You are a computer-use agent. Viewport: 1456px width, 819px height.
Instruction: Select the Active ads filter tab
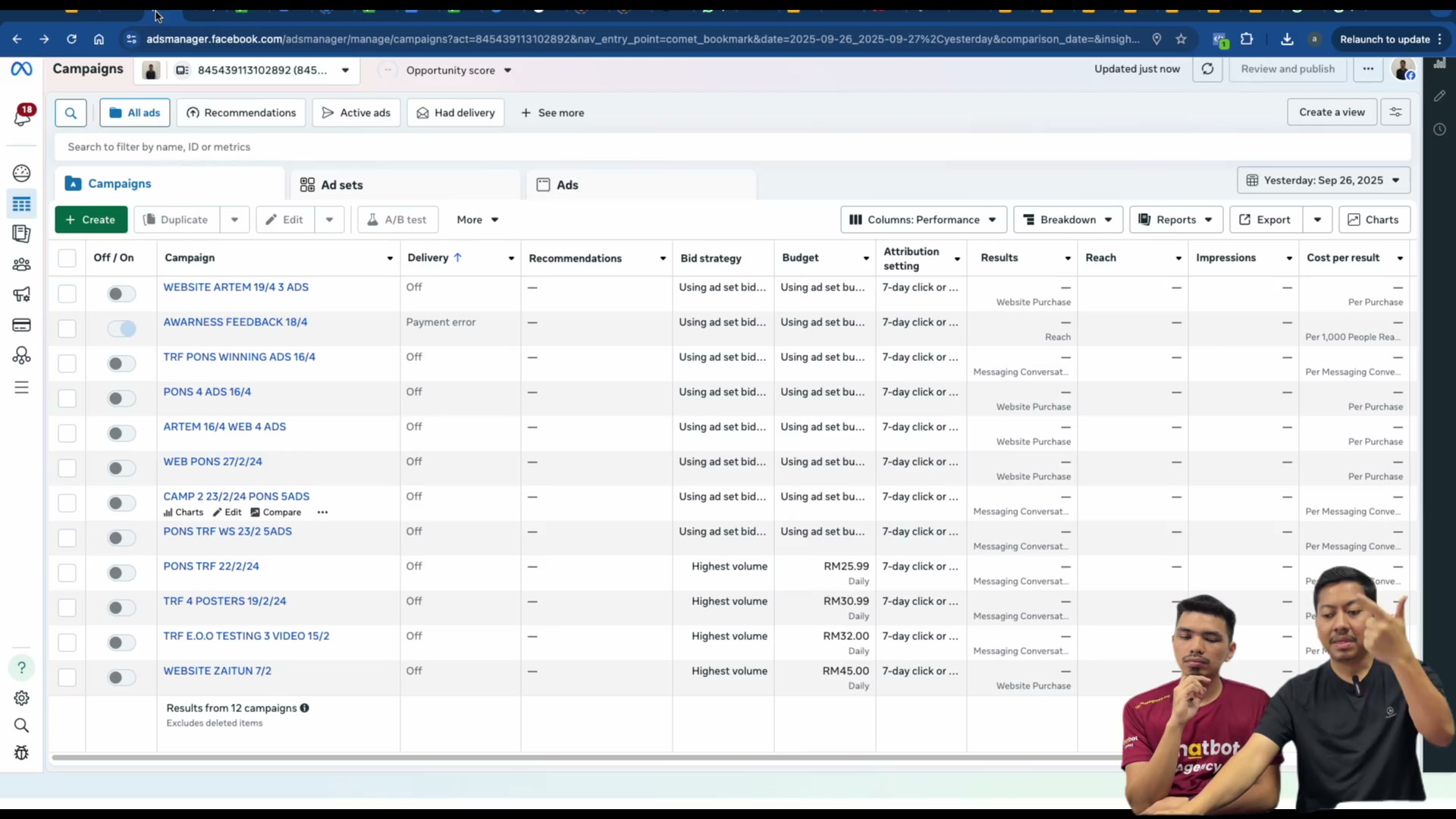click(356, 113)
